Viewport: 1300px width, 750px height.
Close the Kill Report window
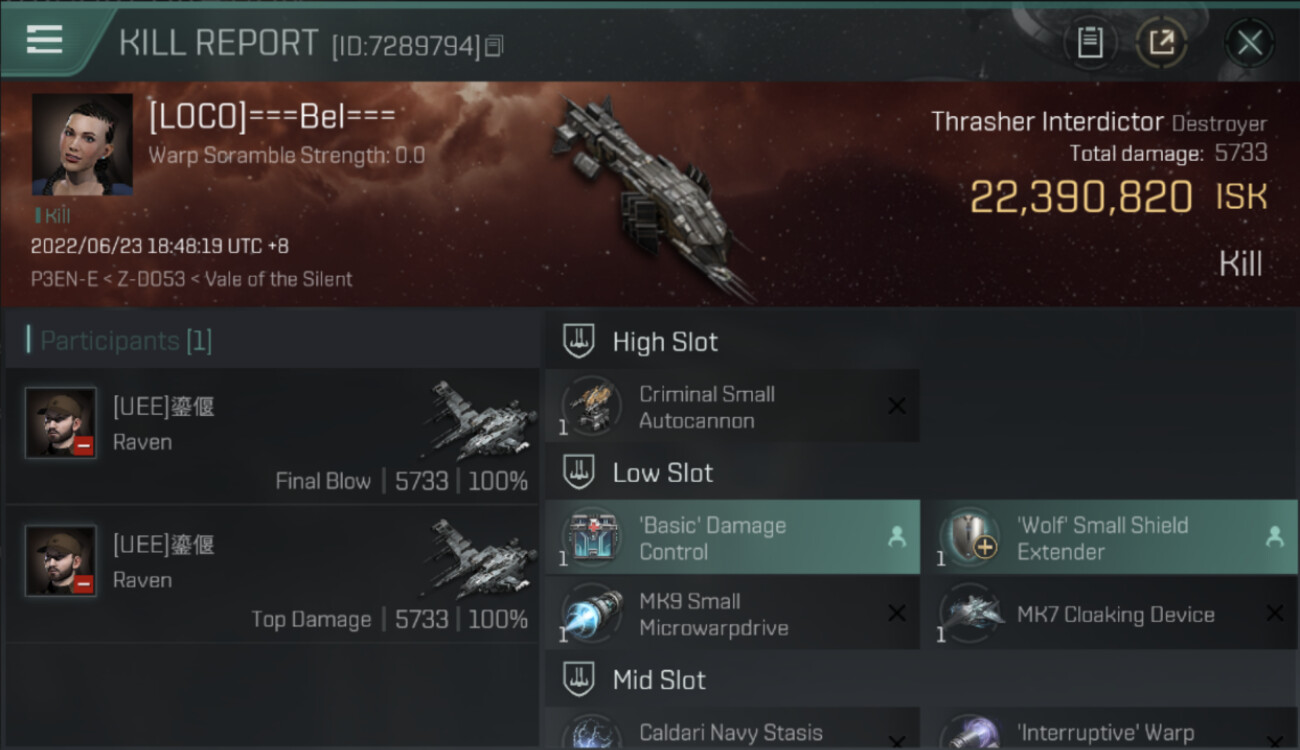[x=1249, y=42]
